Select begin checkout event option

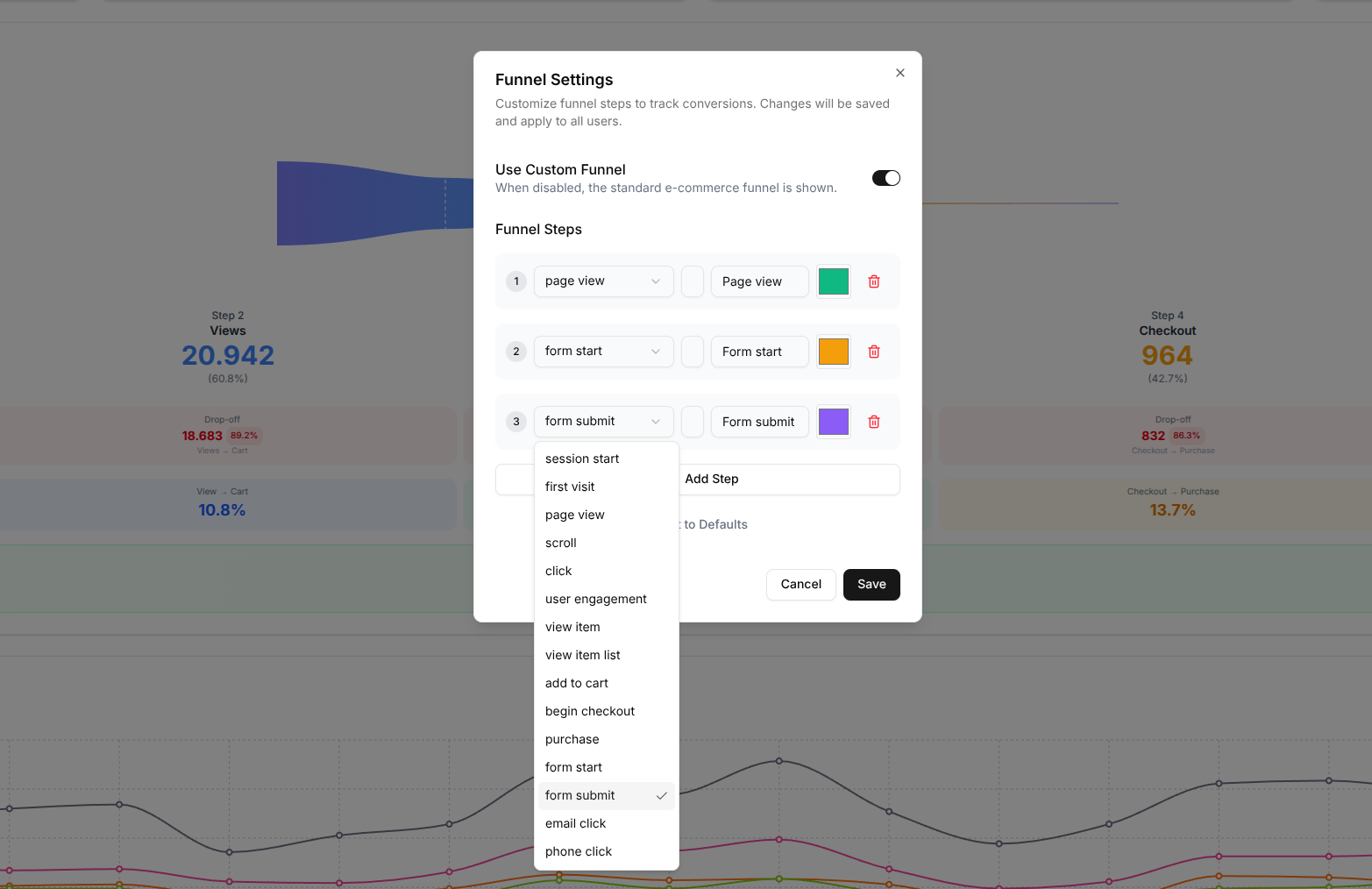point(590,711)
